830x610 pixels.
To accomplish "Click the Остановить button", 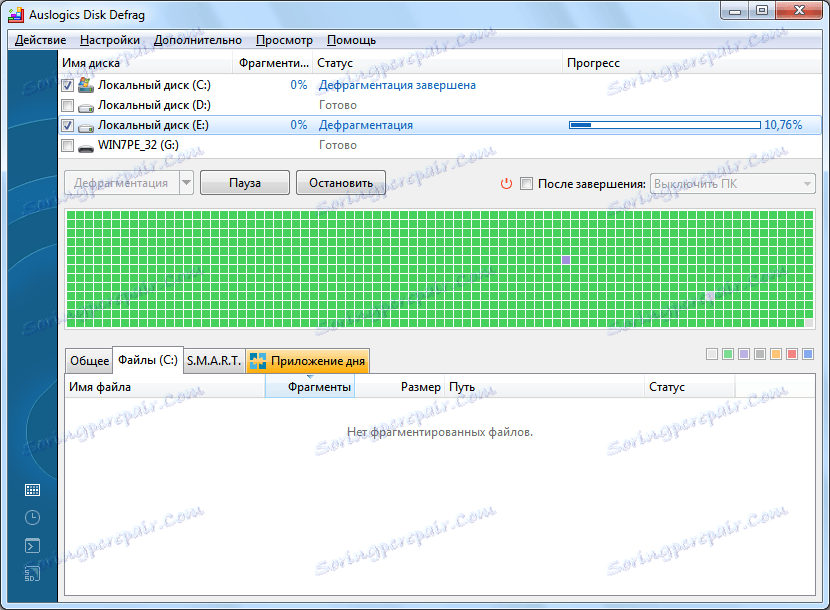I will pyautogui.click(x=341, y=183).
